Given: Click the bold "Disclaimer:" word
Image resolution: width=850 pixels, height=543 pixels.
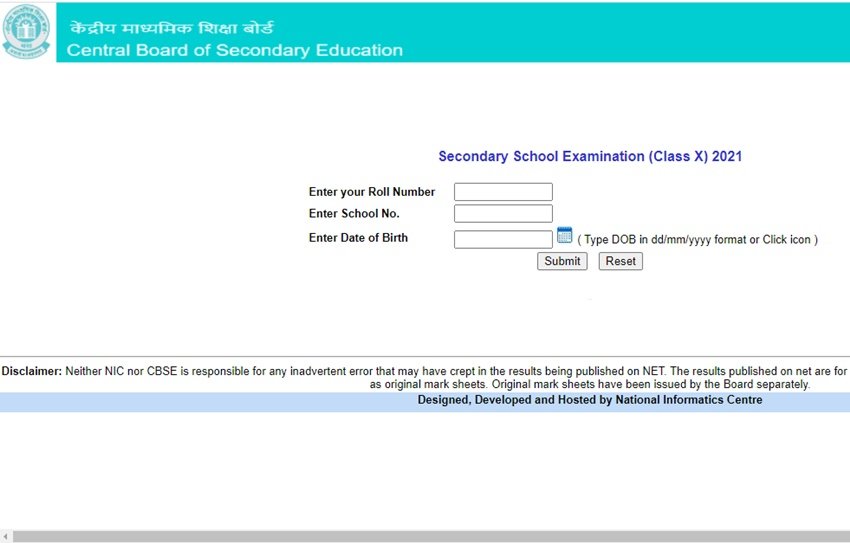Looking at the screenshot, I should tap(32, 371).
